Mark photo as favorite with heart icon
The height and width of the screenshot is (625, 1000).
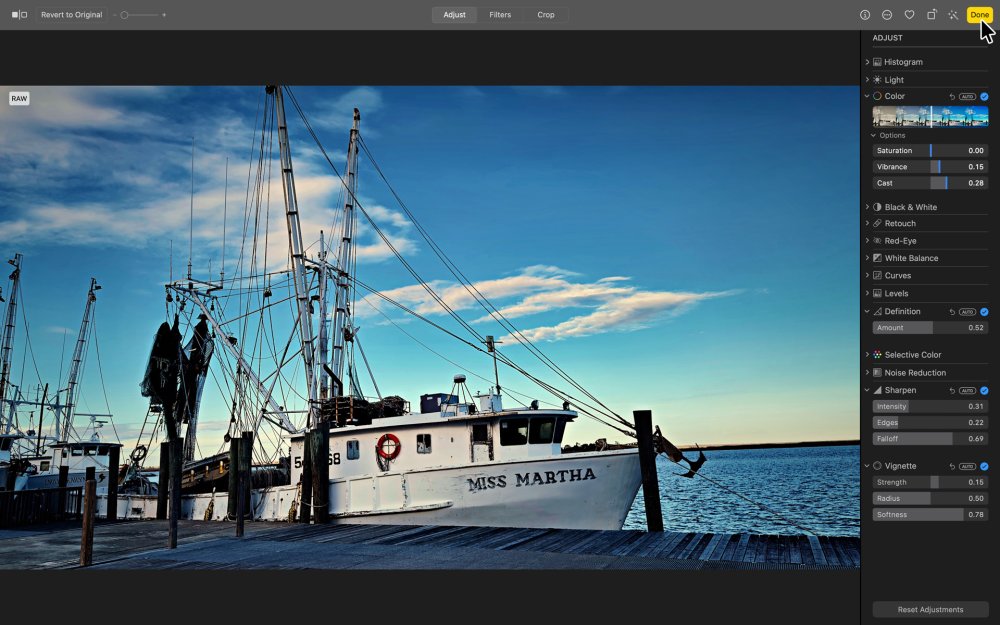[x=909, y=15]
